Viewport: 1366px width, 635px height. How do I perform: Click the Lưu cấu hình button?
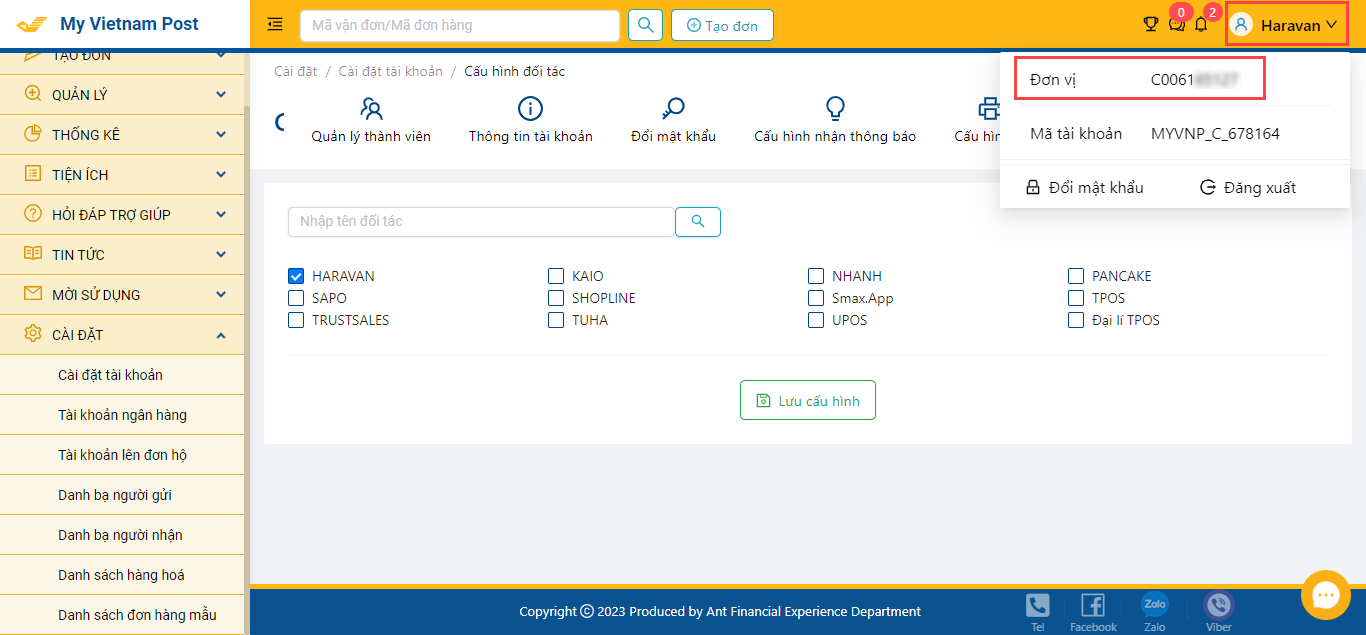click(808, 400)
